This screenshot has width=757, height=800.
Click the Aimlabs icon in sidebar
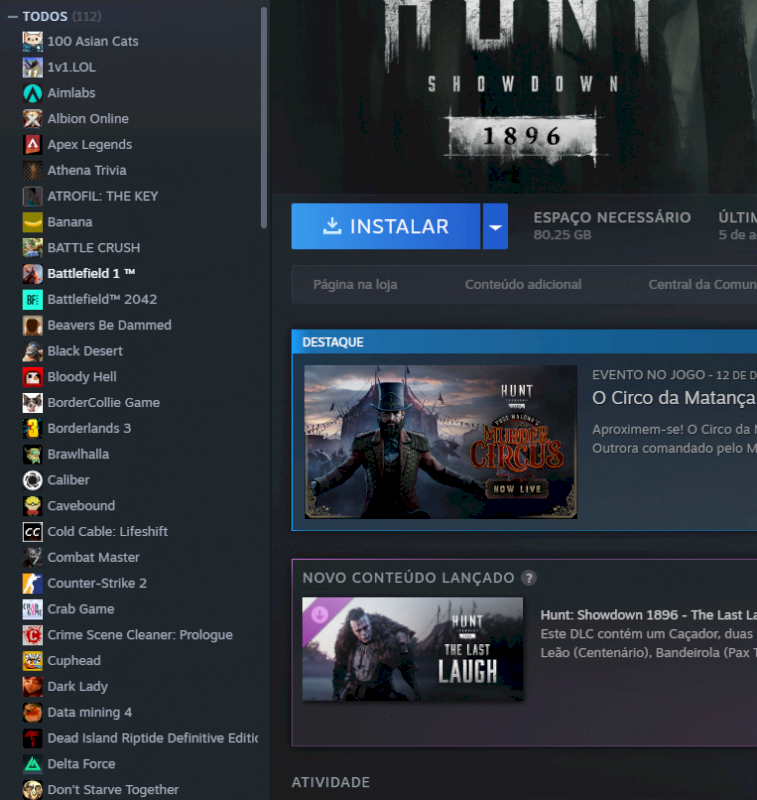pos(32,92)
